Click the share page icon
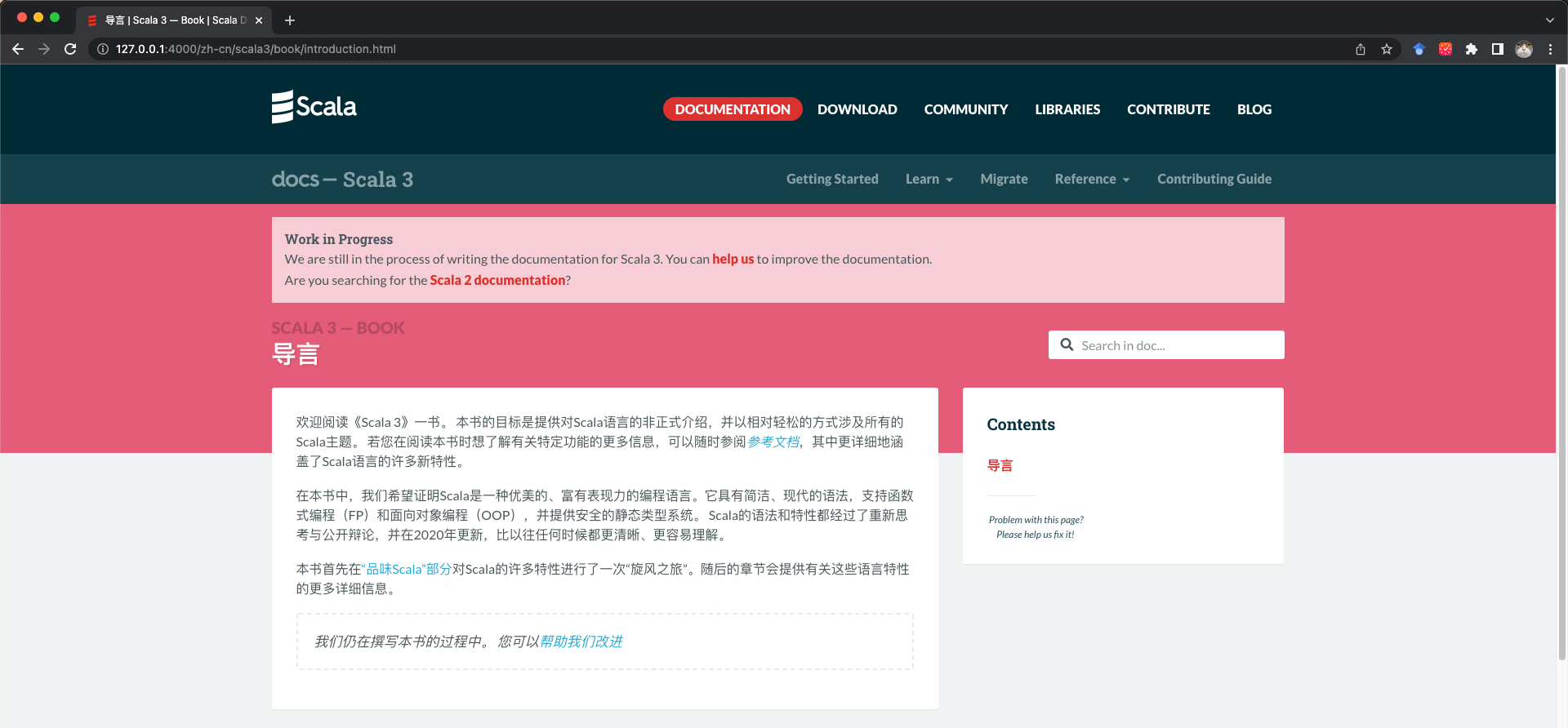 (x=1361, y=49)
